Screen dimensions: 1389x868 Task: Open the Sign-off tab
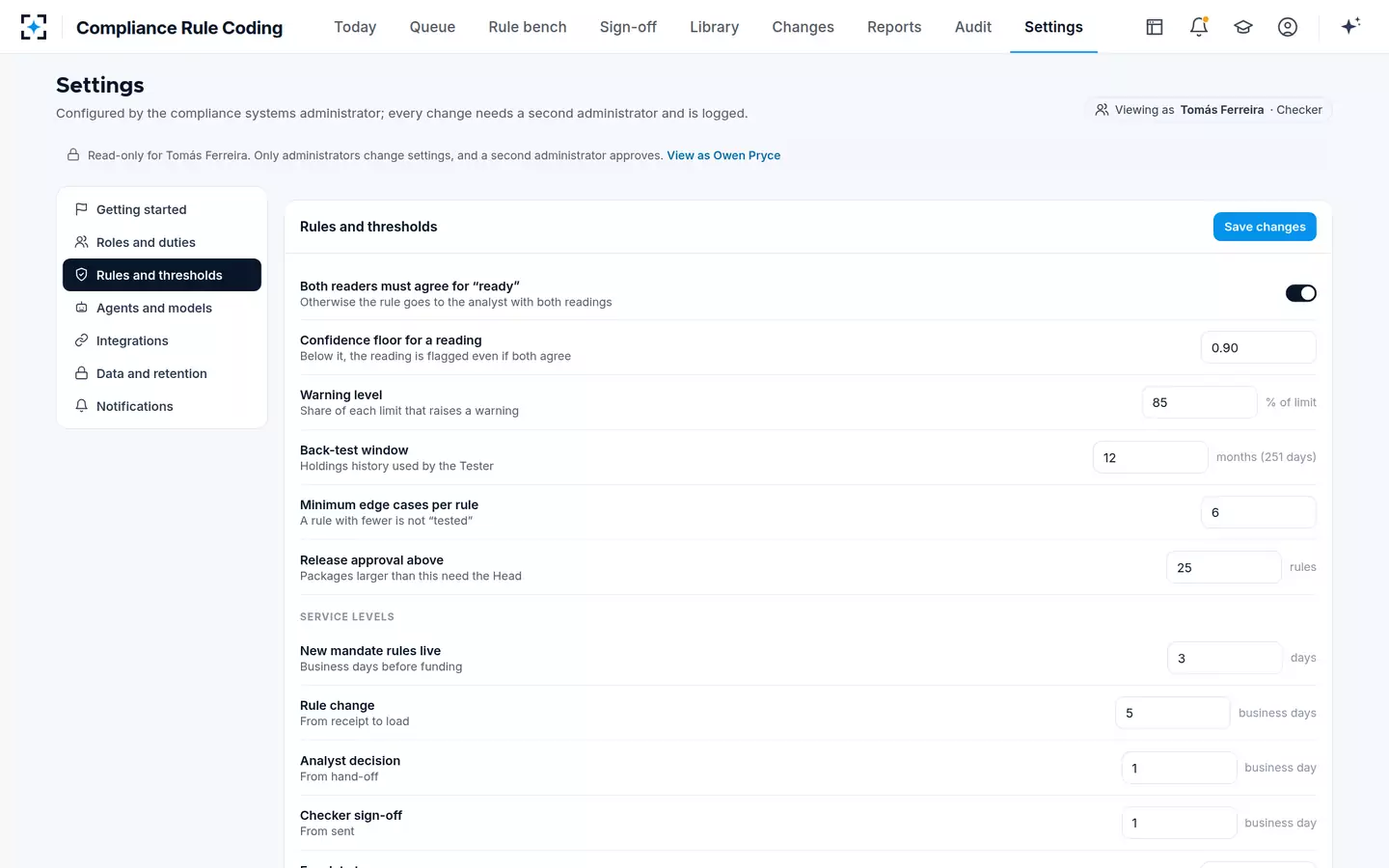628,27
